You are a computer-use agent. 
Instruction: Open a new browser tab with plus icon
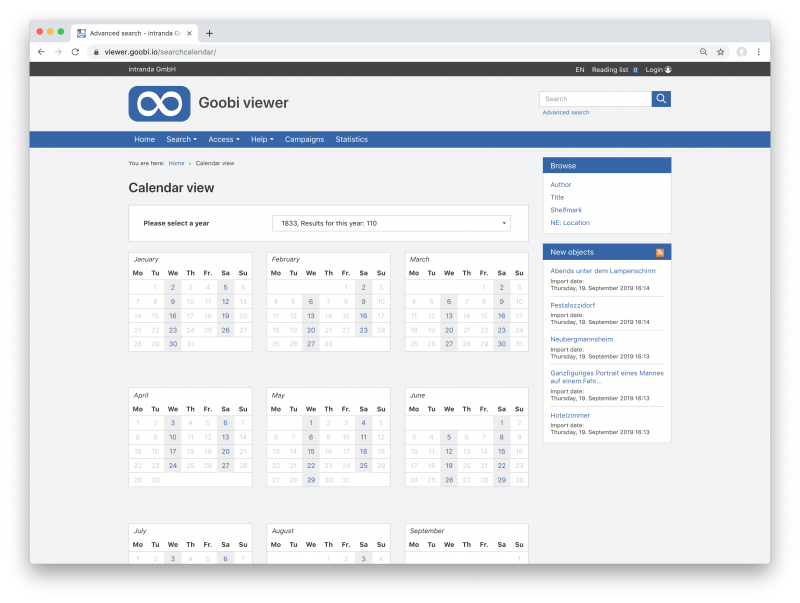tap(209, 32)
